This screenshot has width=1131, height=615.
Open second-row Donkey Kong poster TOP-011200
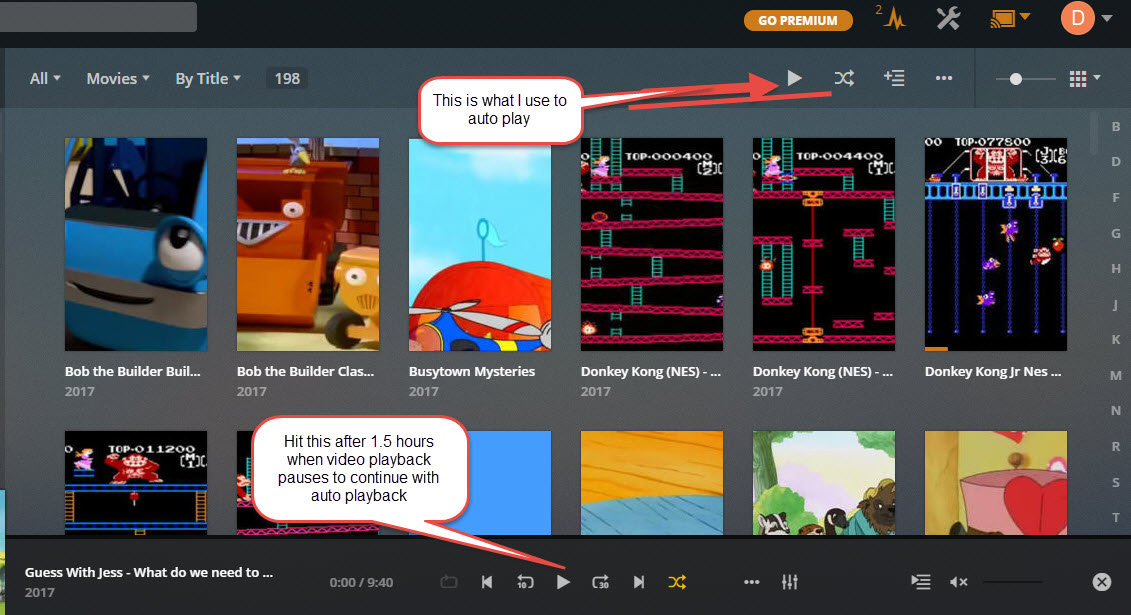point(136,482)
